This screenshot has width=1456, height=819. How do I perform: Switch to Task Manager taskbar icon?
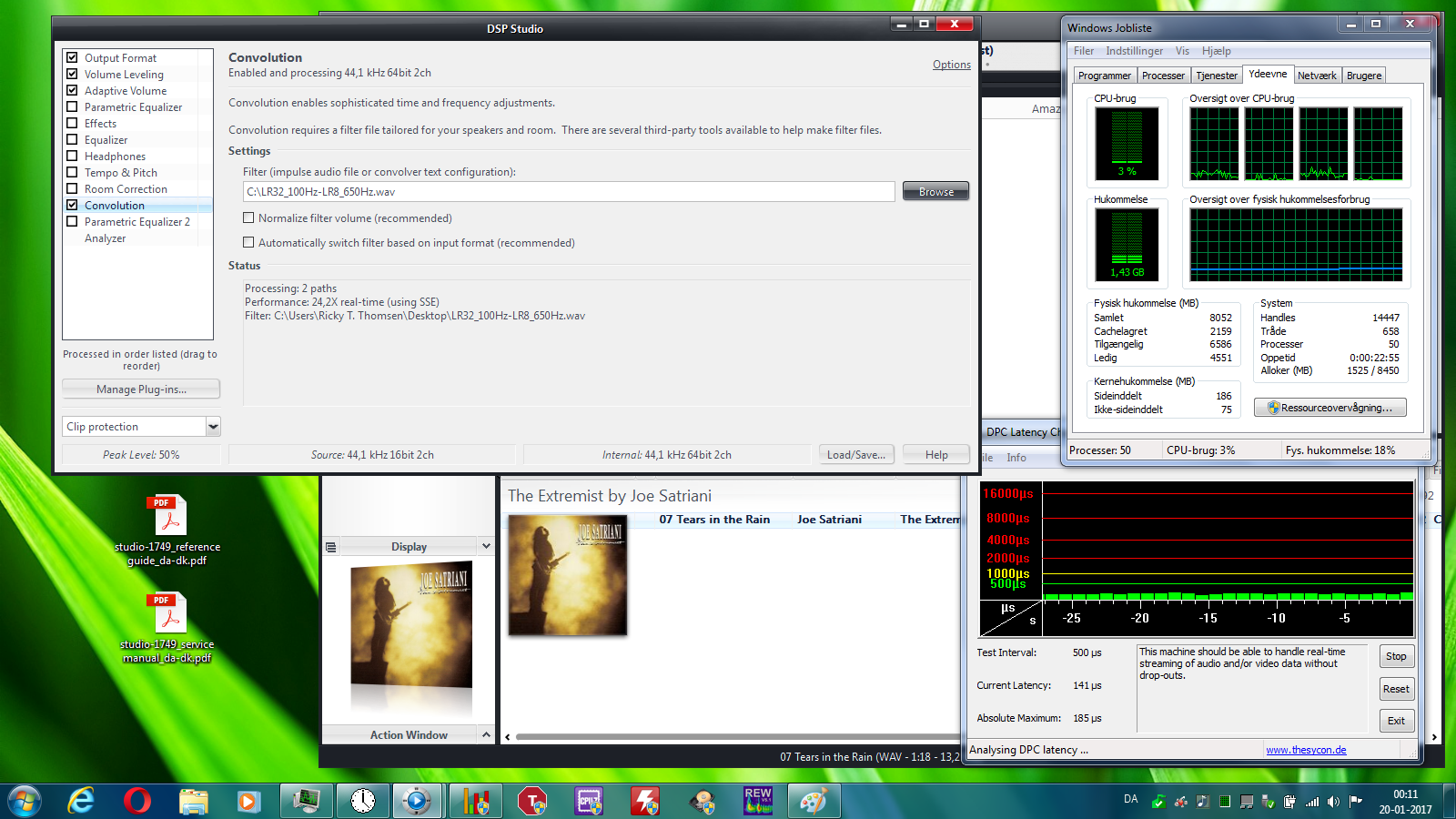[307, 801]
